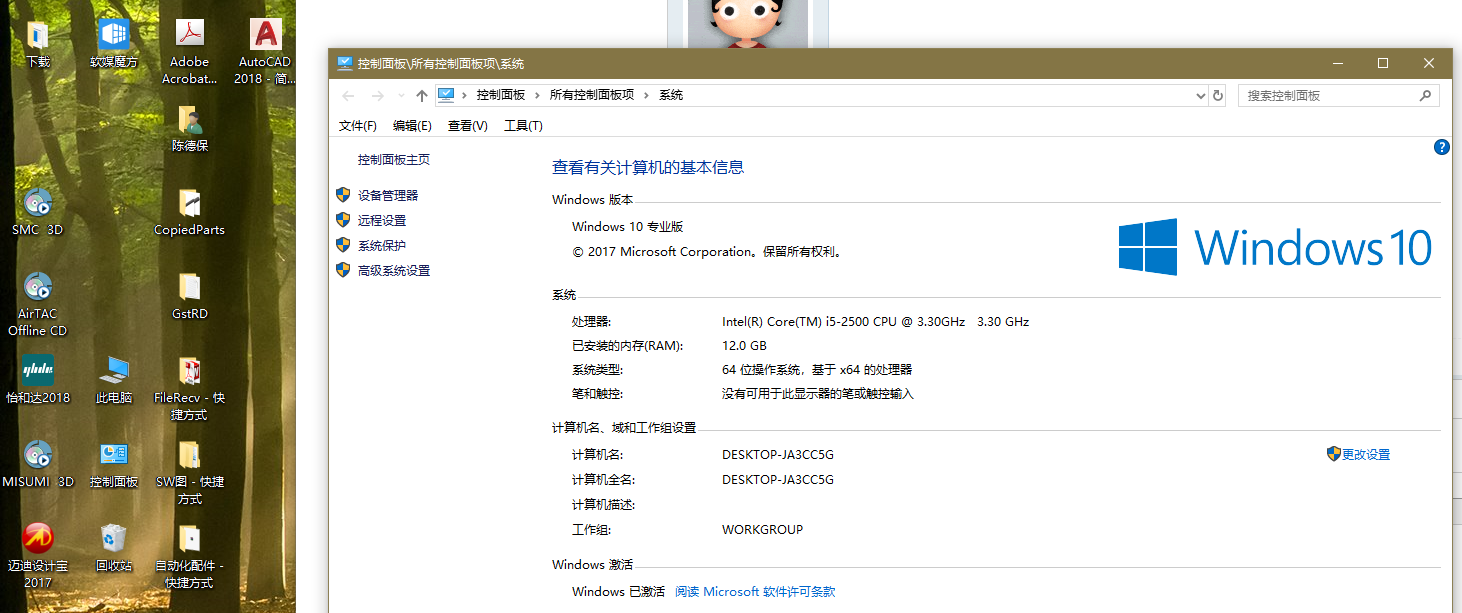
Task: Open the 查看(V) menu
Action: coord(467,125)
